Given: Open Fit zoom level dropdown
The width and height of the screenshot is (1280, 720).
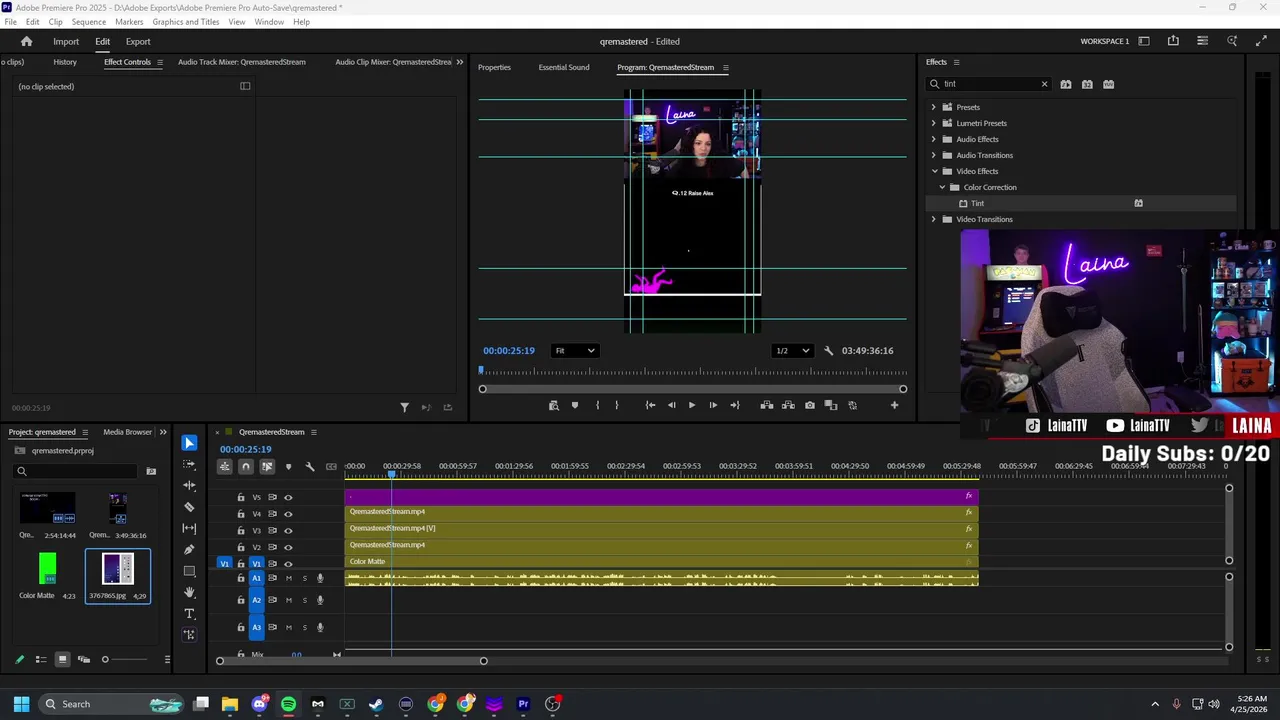Looking at the screenshot, I should pyautogui.click(x=576, y=351).
